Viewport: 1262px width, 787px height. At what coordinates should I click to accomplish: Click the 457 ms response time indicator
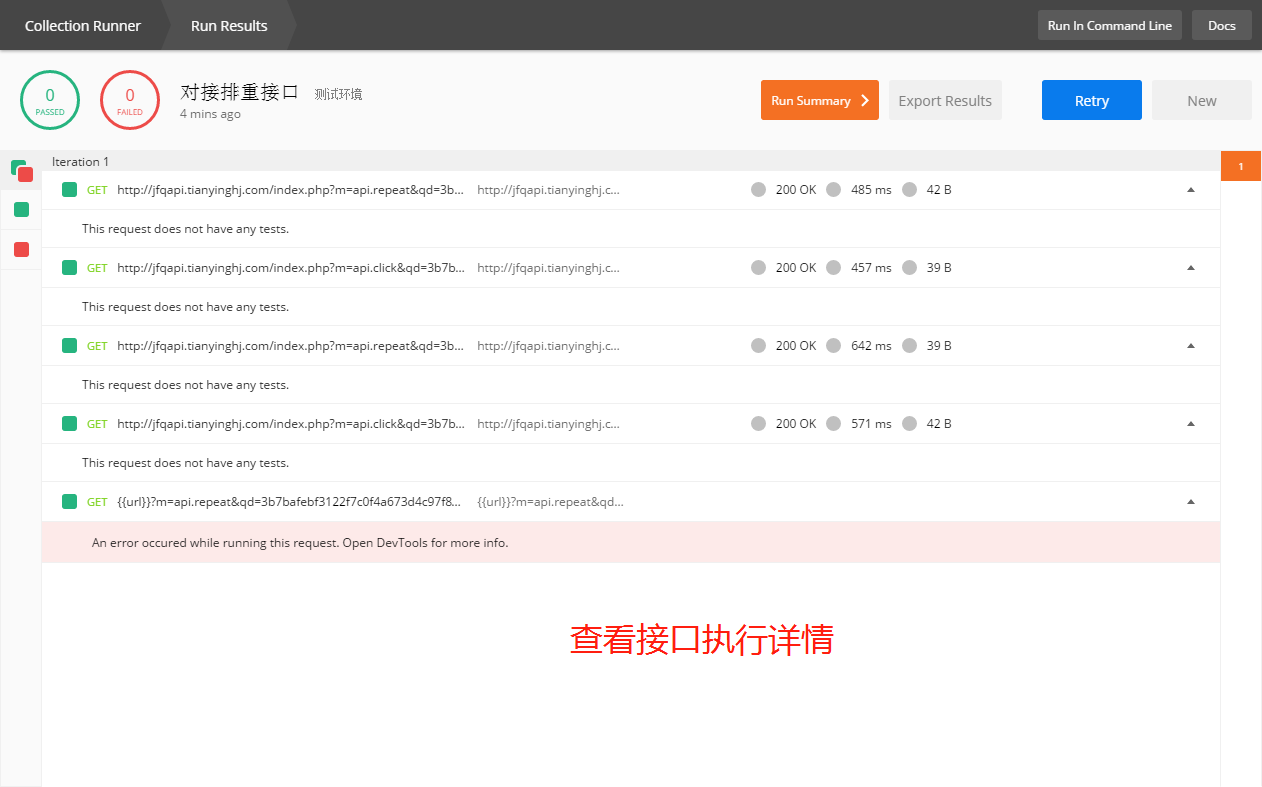[858, 267]
